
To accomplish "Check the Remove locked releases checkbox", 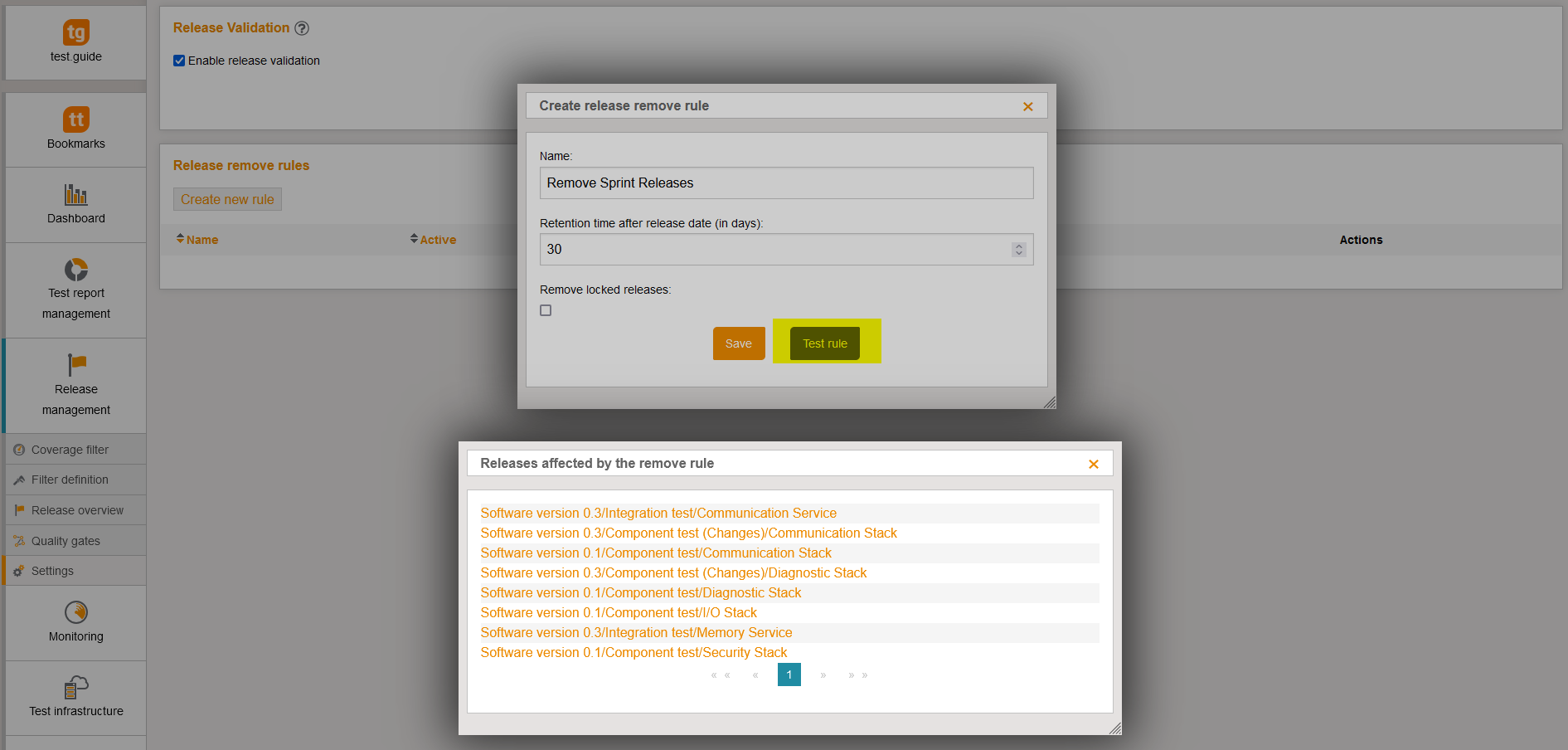I will pyautogui.click(x=546, y=310).
